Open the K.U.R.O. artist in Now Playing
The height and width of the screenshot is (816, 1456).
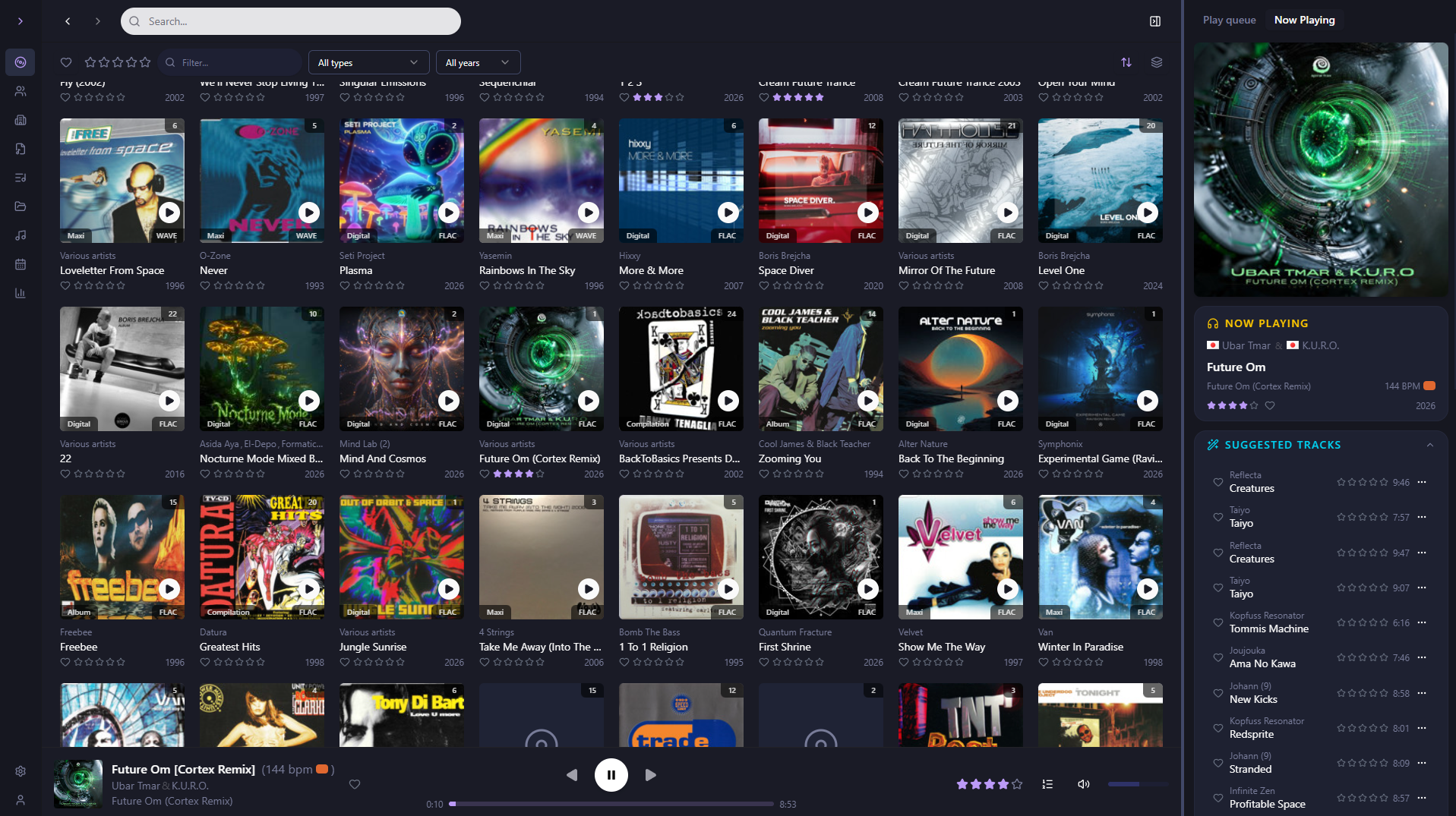tap(1321, 345)
